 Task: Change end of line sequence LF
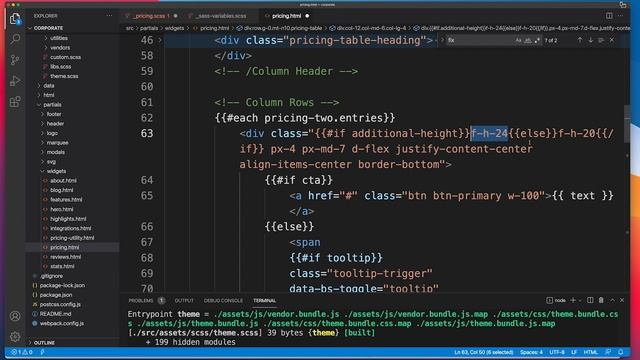(574, 352)
